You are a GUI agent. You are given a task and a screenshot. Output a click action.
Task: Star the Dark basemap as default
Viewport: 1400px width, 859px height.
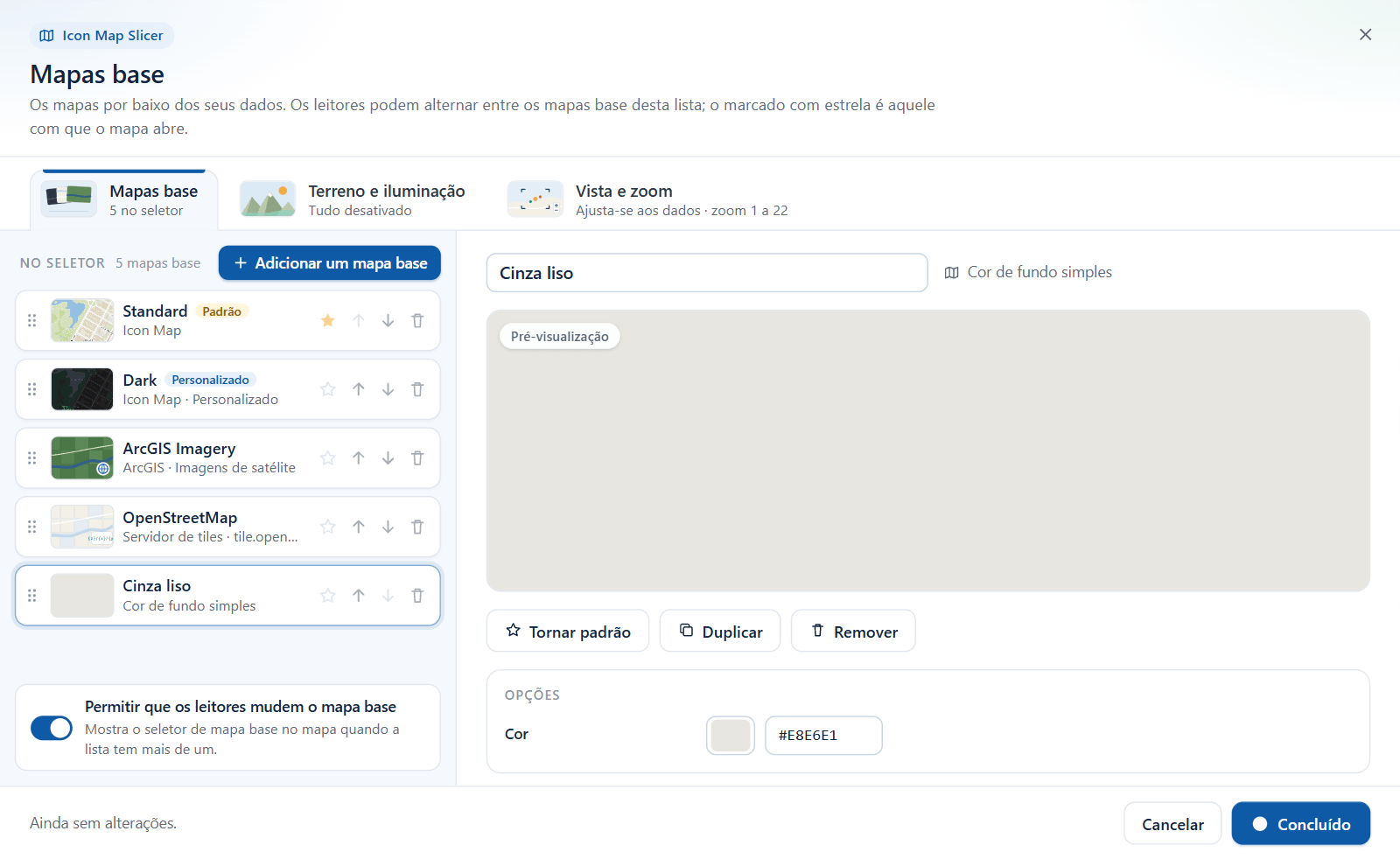(x=328, y=389)
